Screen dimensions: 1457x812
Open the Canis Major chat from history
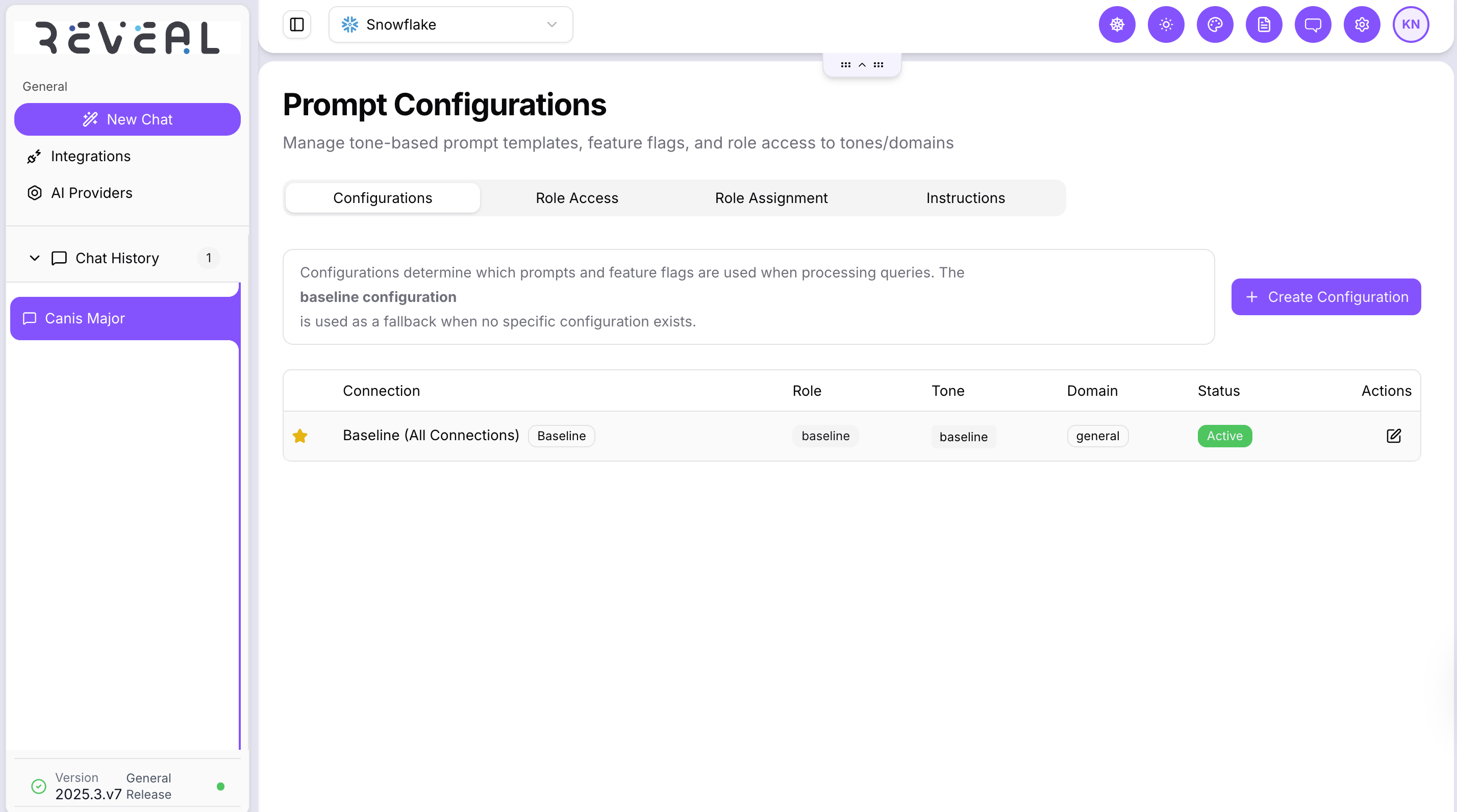(x=85, y=318)
